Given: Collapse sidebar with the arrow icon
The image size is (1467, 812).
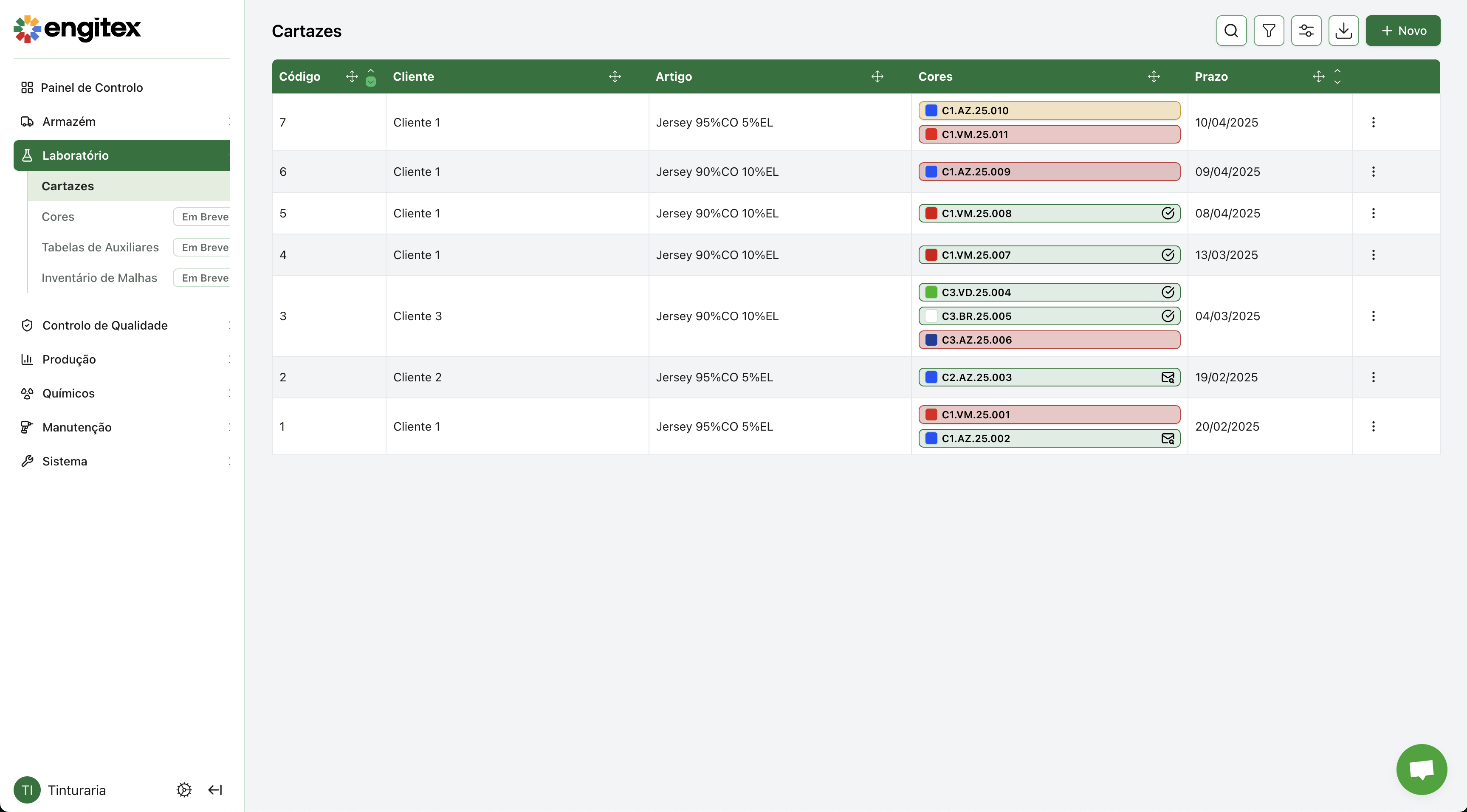Looking at the screenshot, I should click(215, 790).
